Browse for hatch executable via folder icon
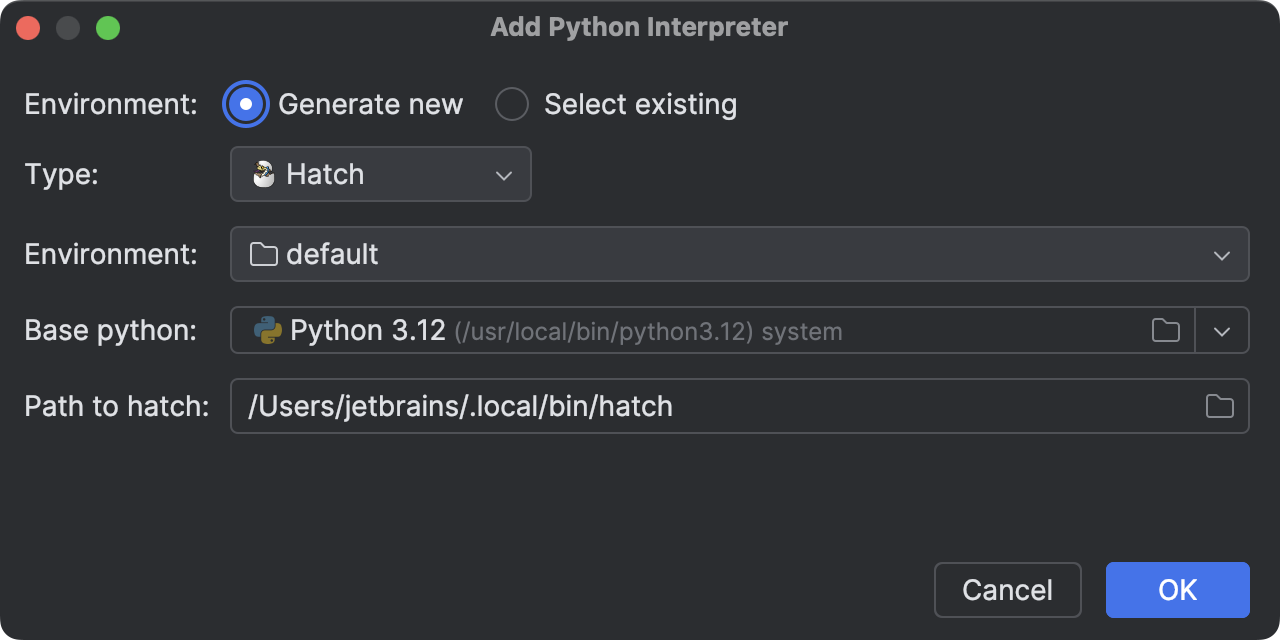This screenshot has width=1280, height=640. (x=1219, y=406)
